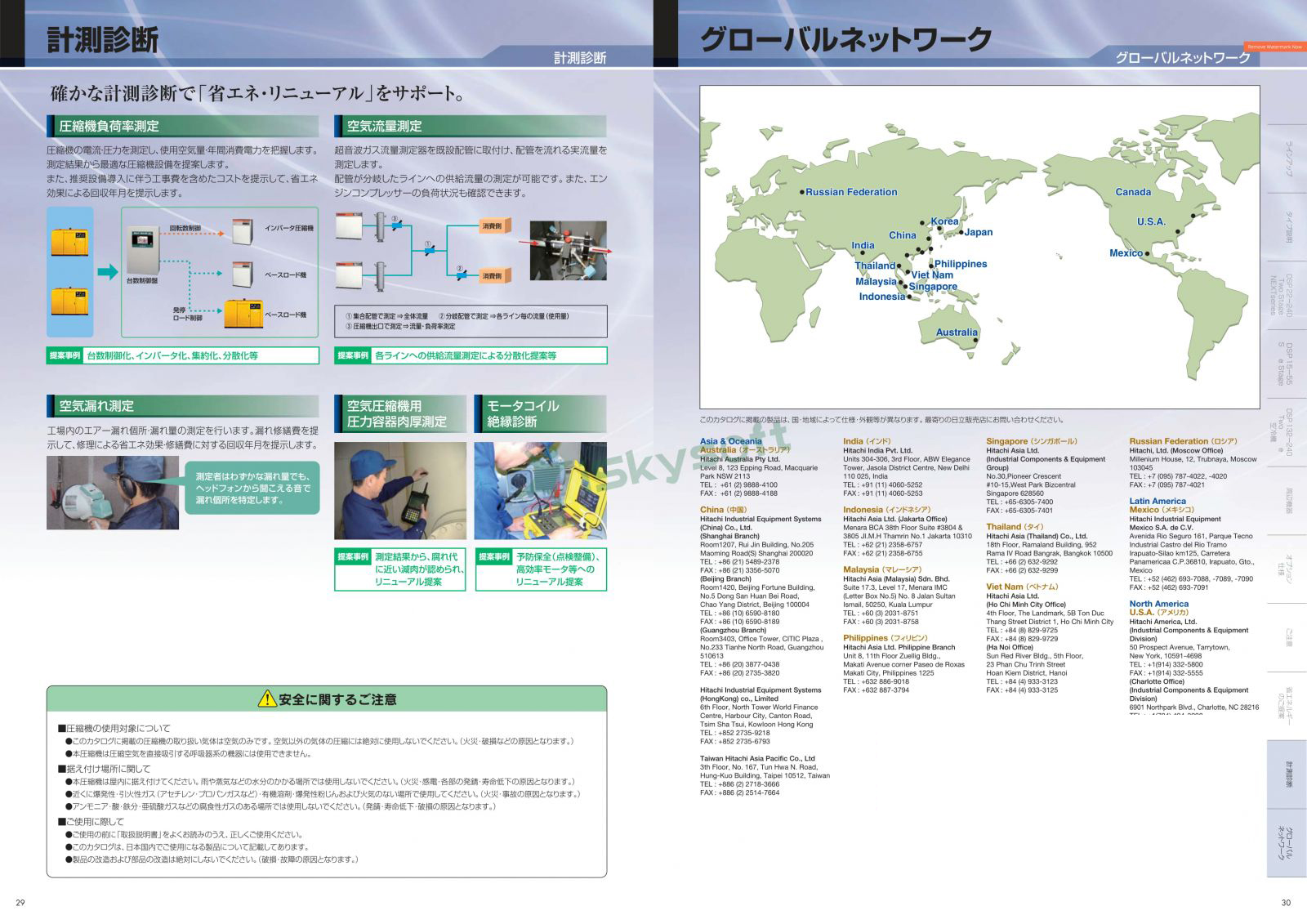Open the オプション仕様 side tab
Viewport: 1307px width, 924px height.
1287,569
